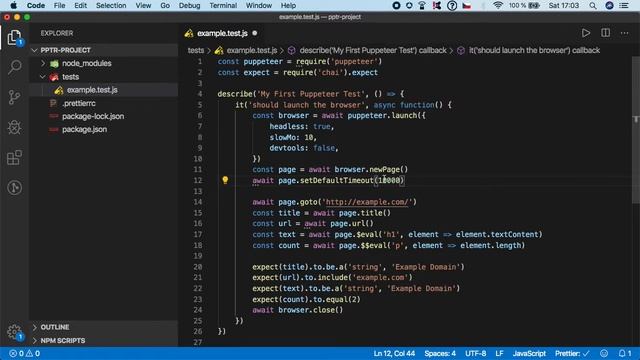640x360 pixels.
Task: Open the Debug menu
Action: tap(189, 6)
